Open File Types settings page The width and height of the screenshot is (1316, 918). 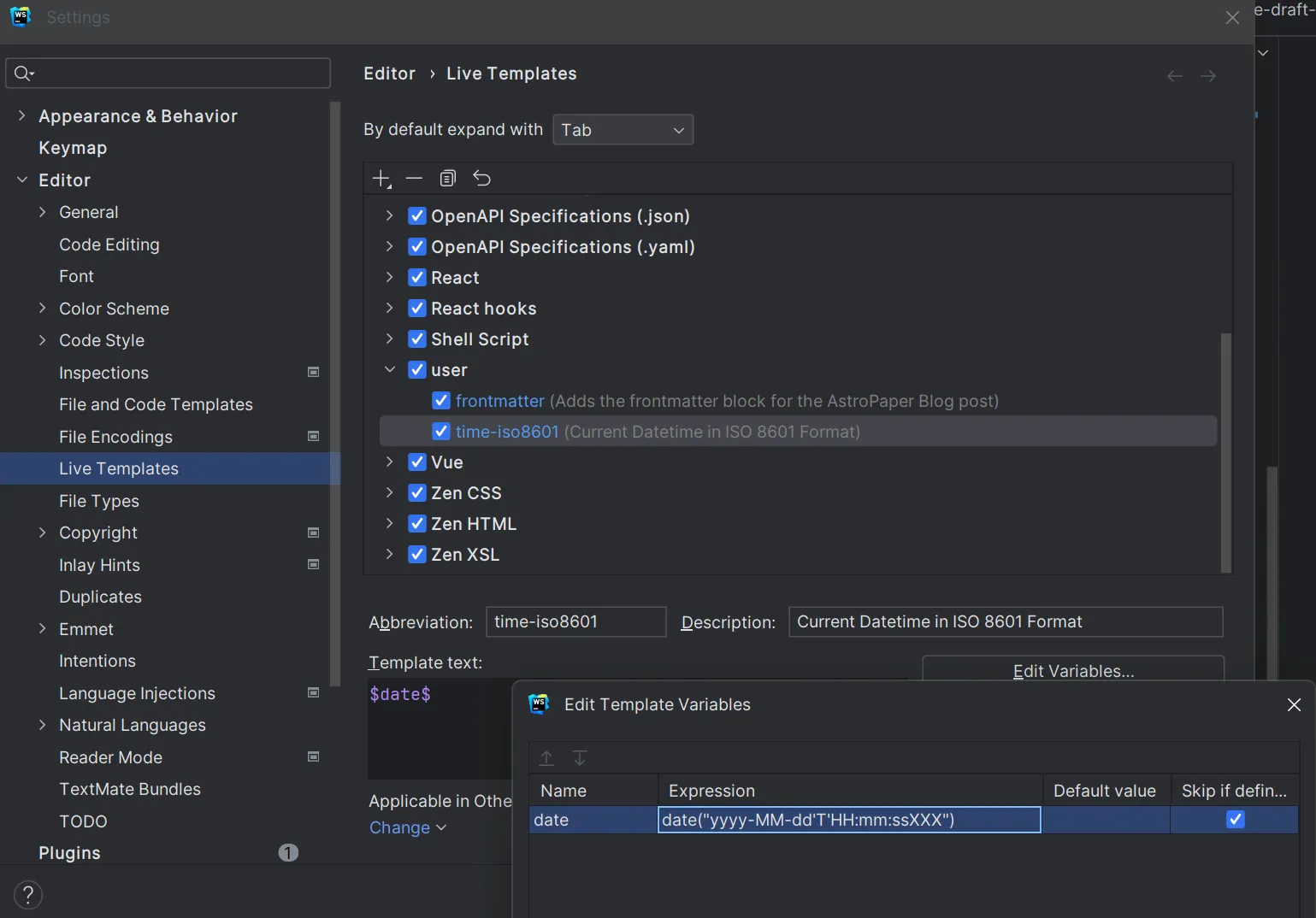point(99,501)
